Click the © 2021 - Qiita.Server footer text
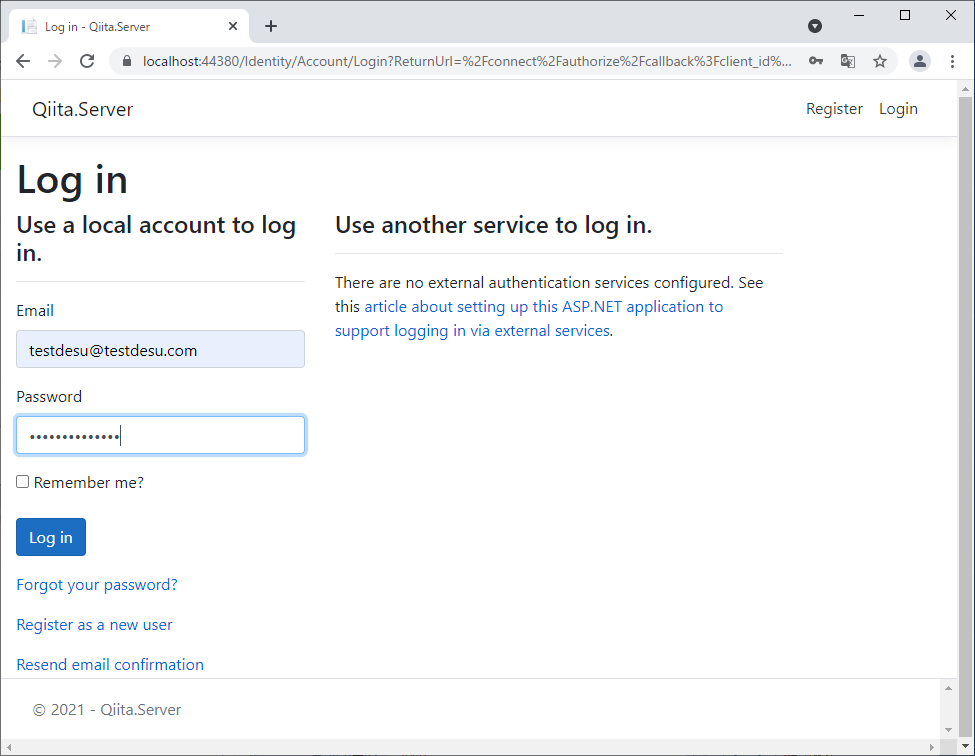This screenshot has width=975, height=756. pos(106,710)
